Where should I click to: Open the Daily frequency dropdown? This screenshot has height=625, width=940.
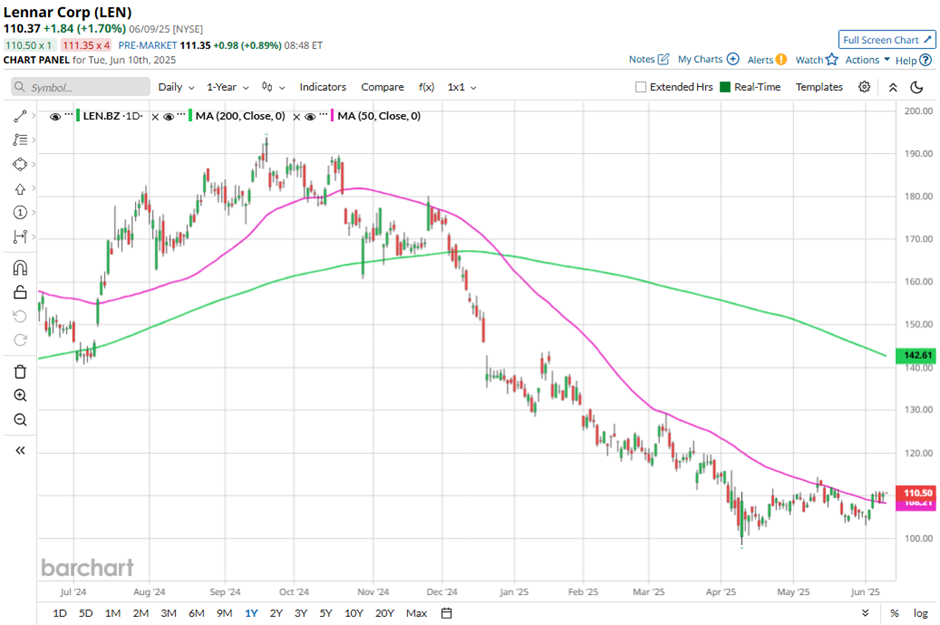click(176, 87)
